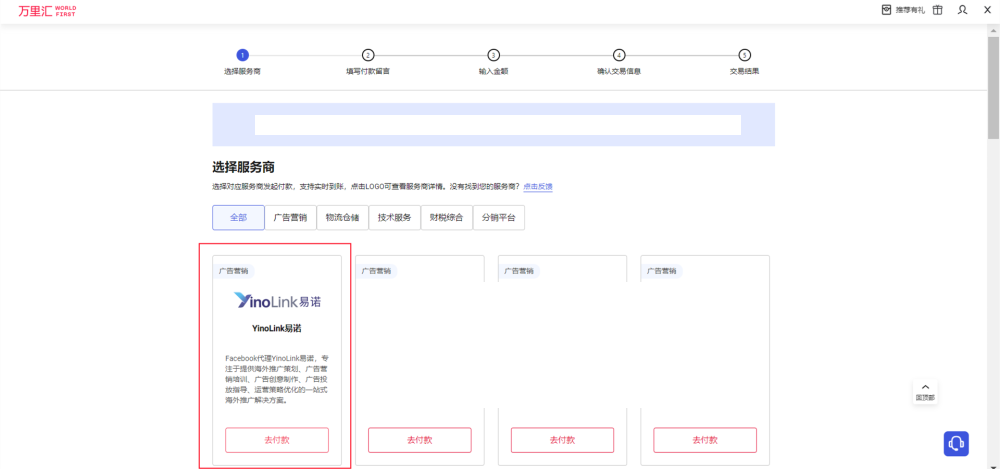
Task: Close the payment flow with the X icon
Action: coord(987,10)
